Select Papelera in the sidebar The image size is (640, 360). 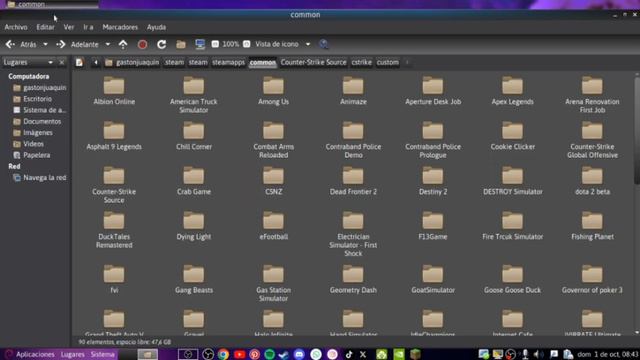32,155
